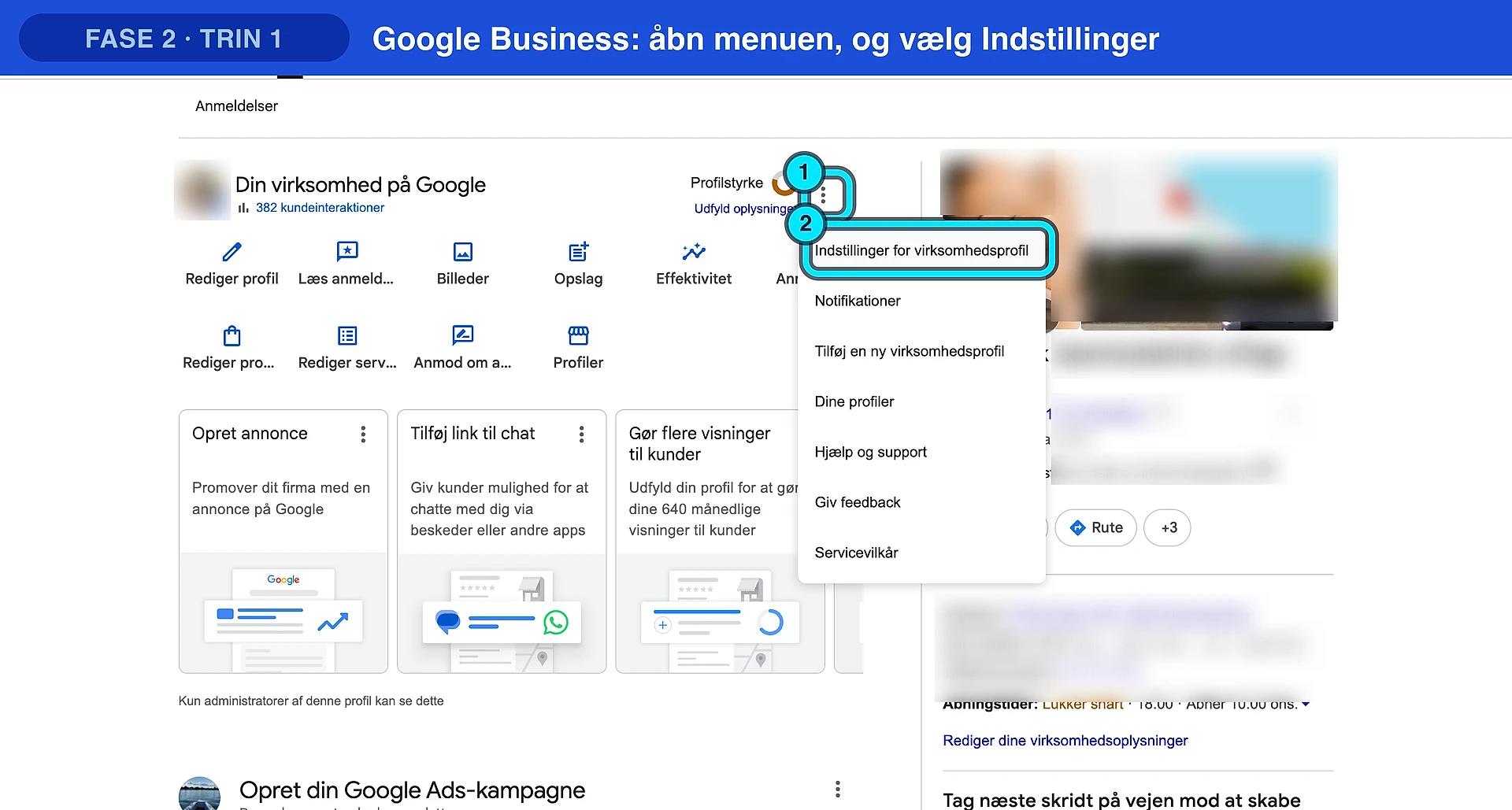1512x810 pixels.
Task: Open the Profiler storefront icon
Action: pyautogui.click(x=578, y=336)
